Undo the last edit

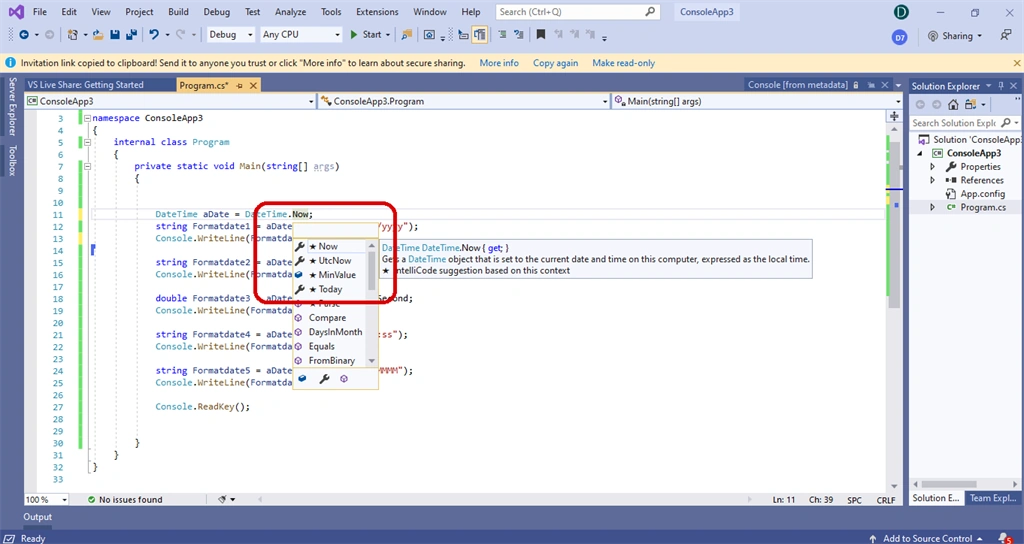click(x=154, y=35)
